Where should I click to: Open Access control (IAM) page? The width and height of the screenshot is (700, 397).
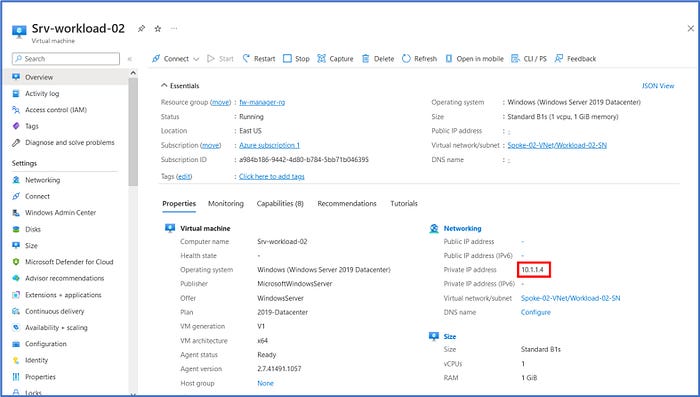pos(56,110)
